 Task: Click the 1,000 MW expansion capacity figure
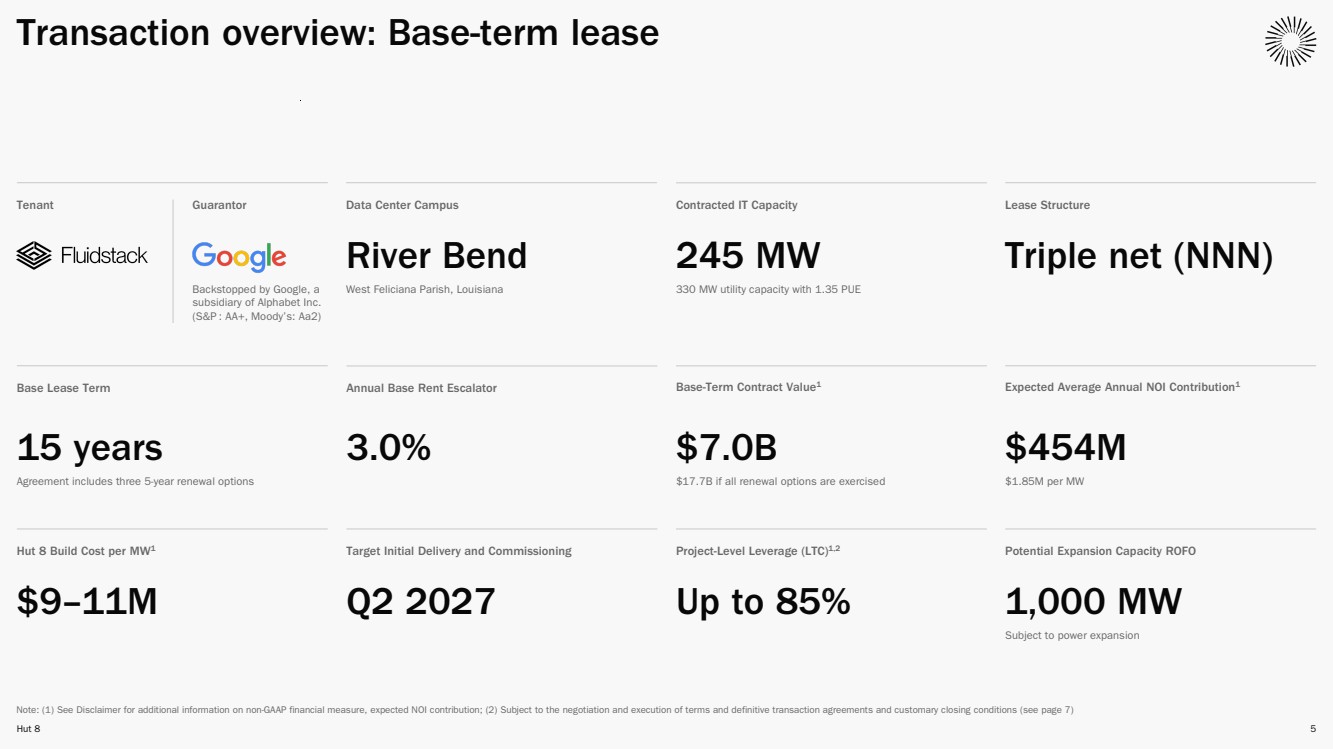pyautogui.click(x=1093, y=602)
